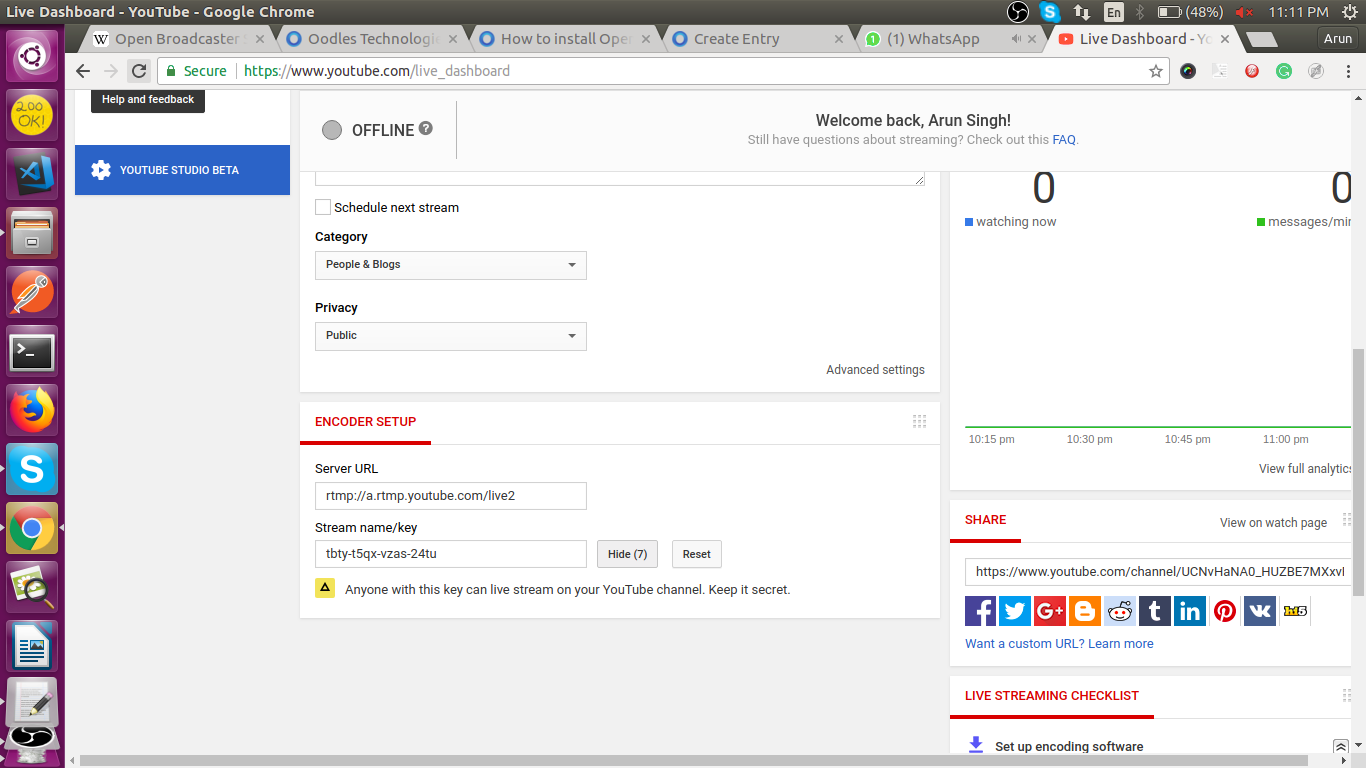Hide the stream key with Hide button

(628, 554)
